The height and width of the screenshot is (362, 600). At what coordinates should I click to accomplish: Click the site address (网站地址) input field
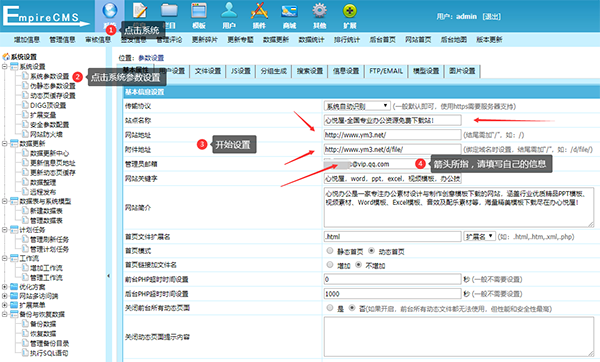coord(392,135)
